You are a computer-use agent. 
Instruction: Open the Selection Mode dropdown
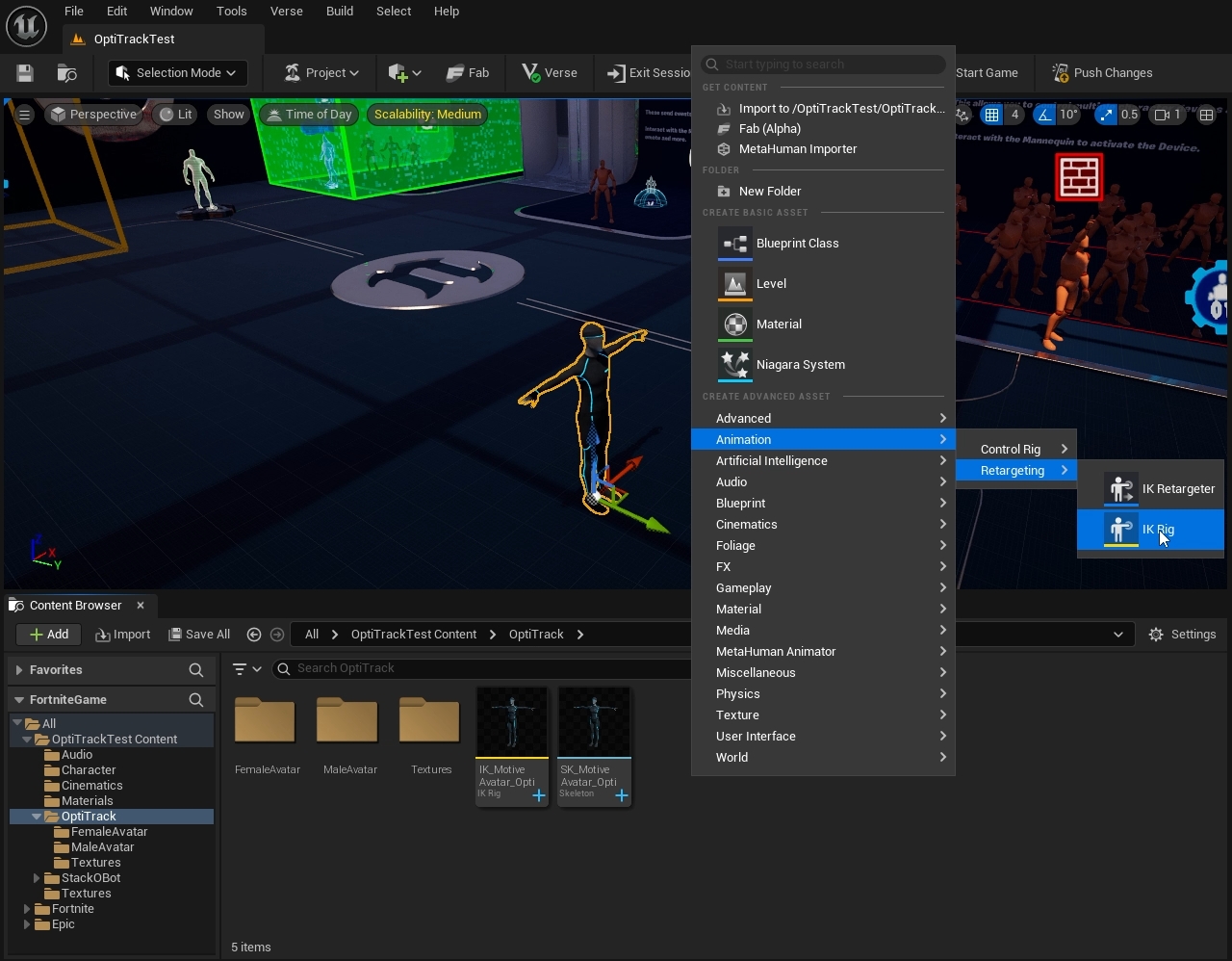(177, 73)
